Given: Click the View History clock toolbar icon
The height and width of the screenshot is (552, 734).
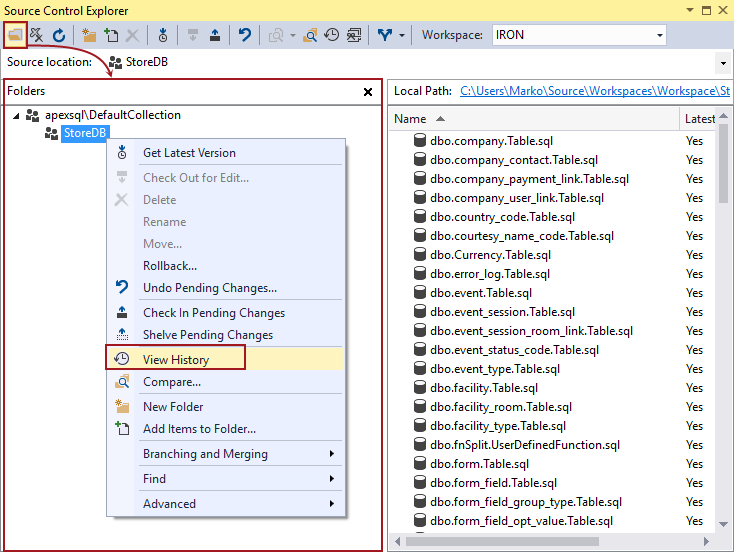Looking at the screenshot, I should click(332, 35).
